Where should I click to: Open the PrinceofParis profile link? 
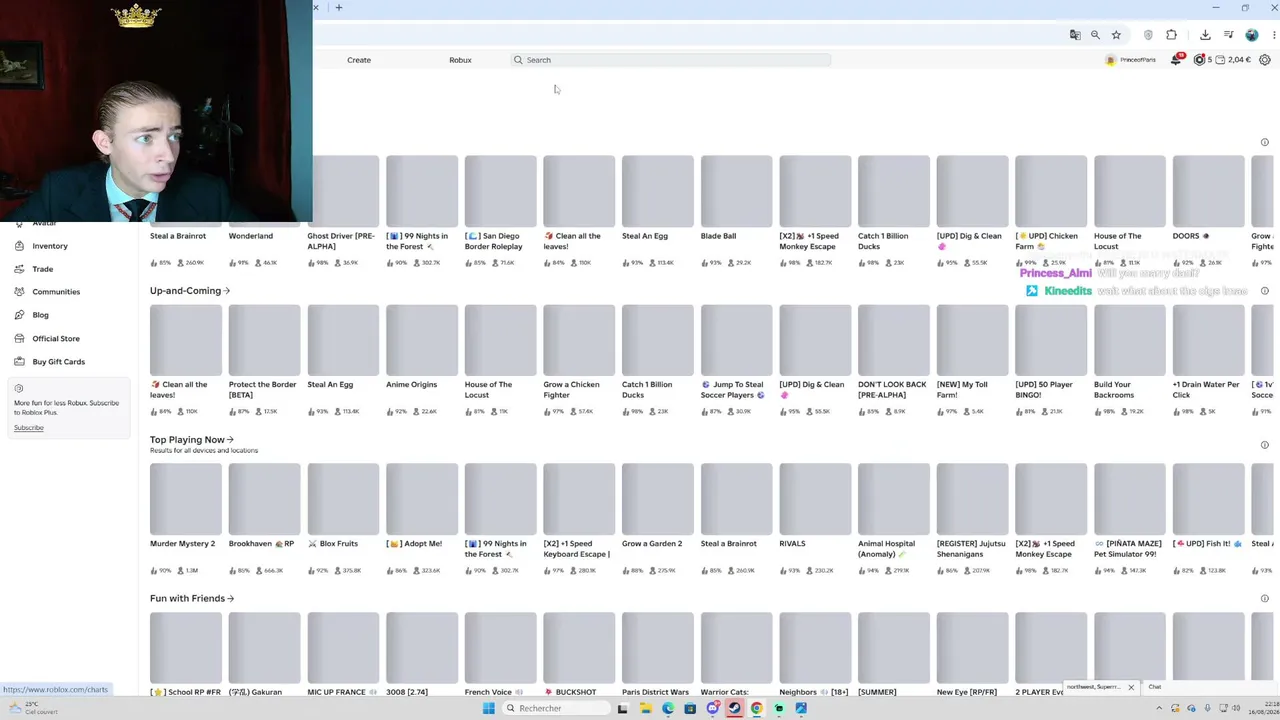1131,60
